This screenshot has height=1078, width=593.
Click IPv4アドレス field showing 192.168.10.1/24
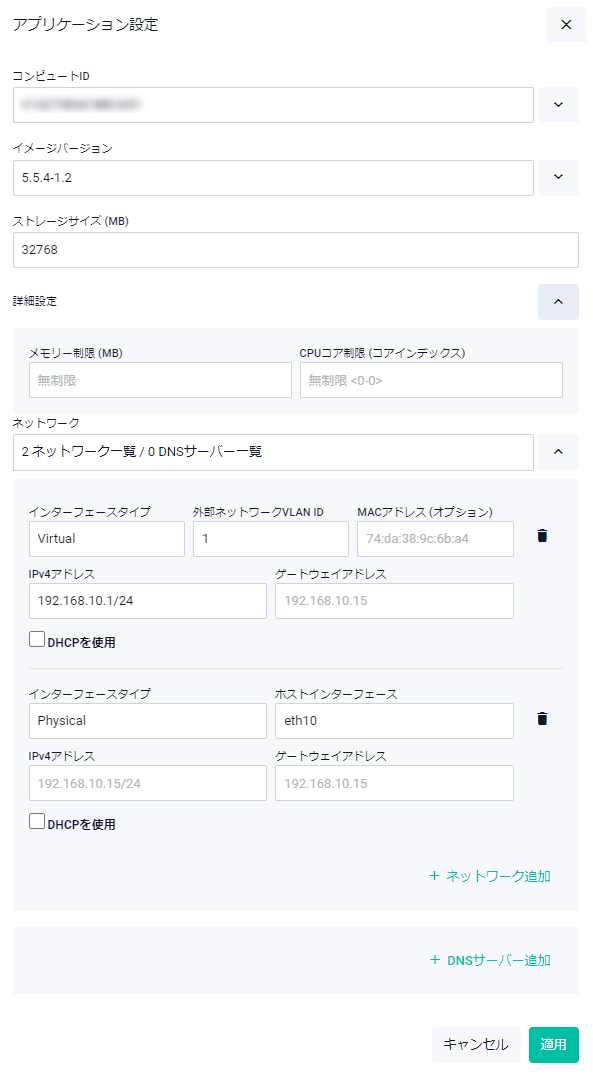(148, 601)
